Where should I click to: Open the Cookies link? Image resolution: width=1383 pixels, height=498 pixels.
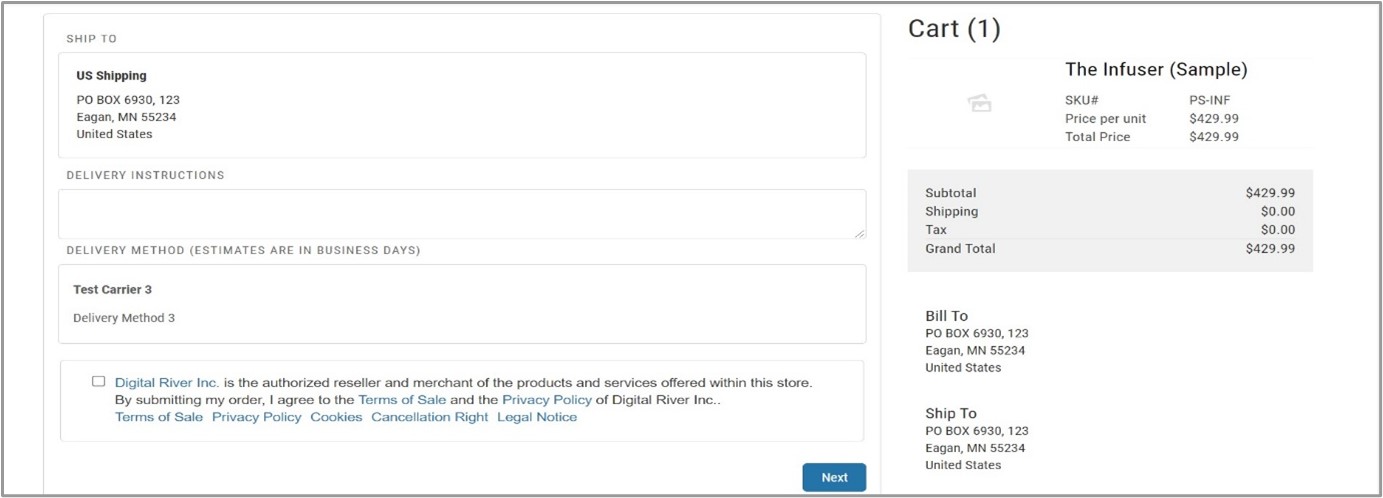pyautogui.click(x=336, y=417)
